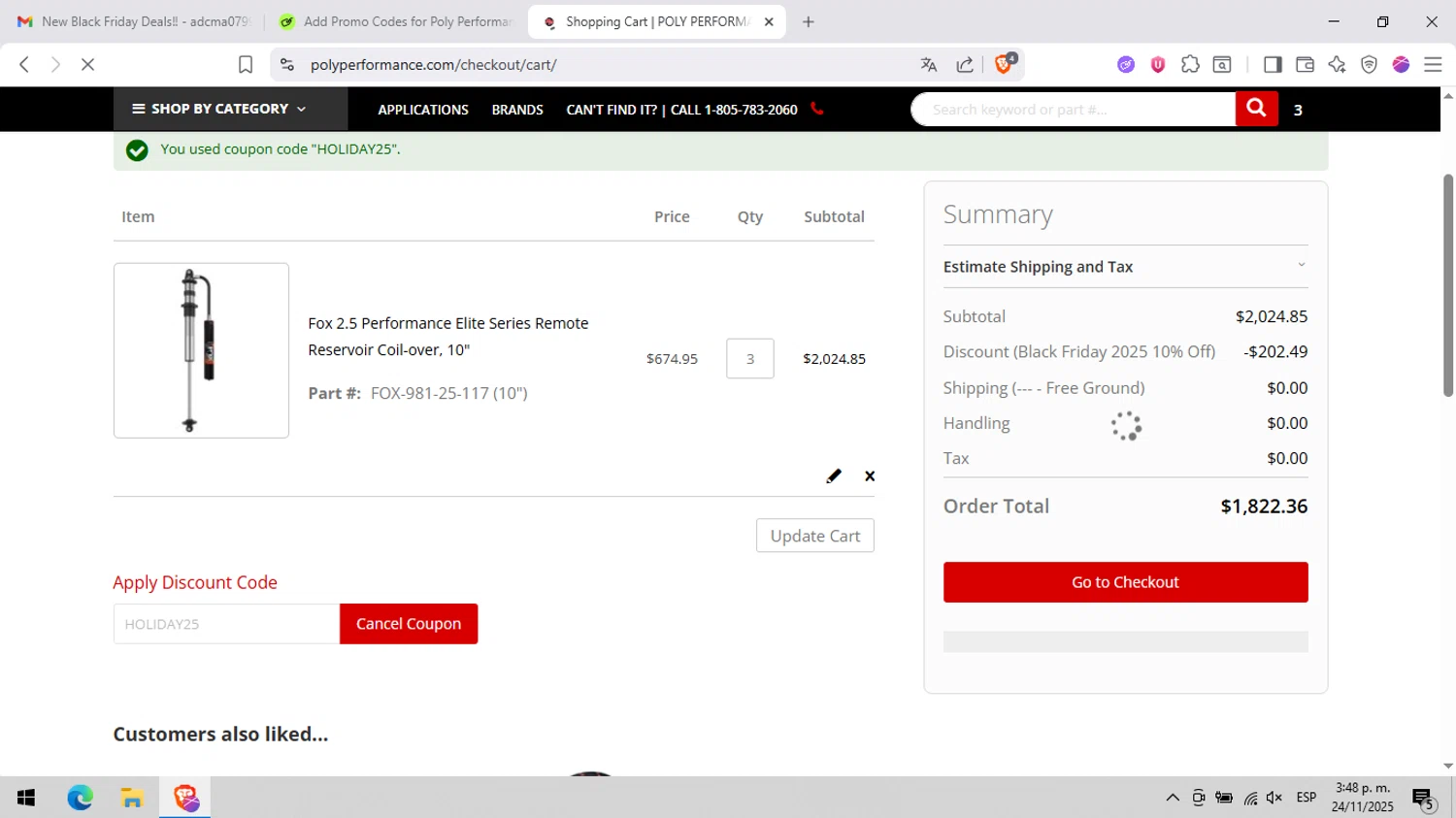
Task: Click the search keyword input field
Action: pyautogui.click(x=1074, y=109)
